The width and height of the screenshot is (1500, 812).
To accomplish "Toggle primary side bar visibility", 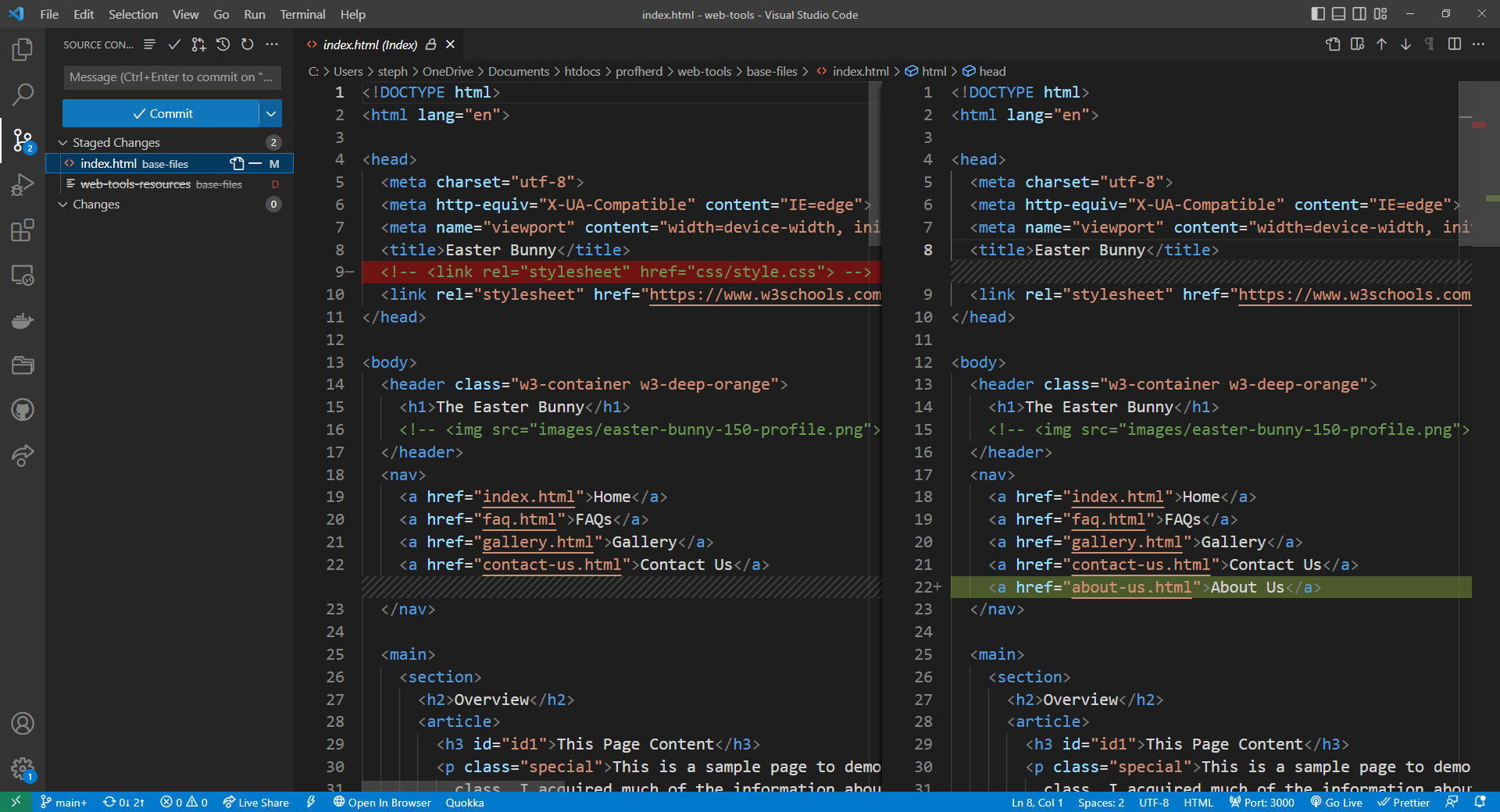I will 1318,14.
